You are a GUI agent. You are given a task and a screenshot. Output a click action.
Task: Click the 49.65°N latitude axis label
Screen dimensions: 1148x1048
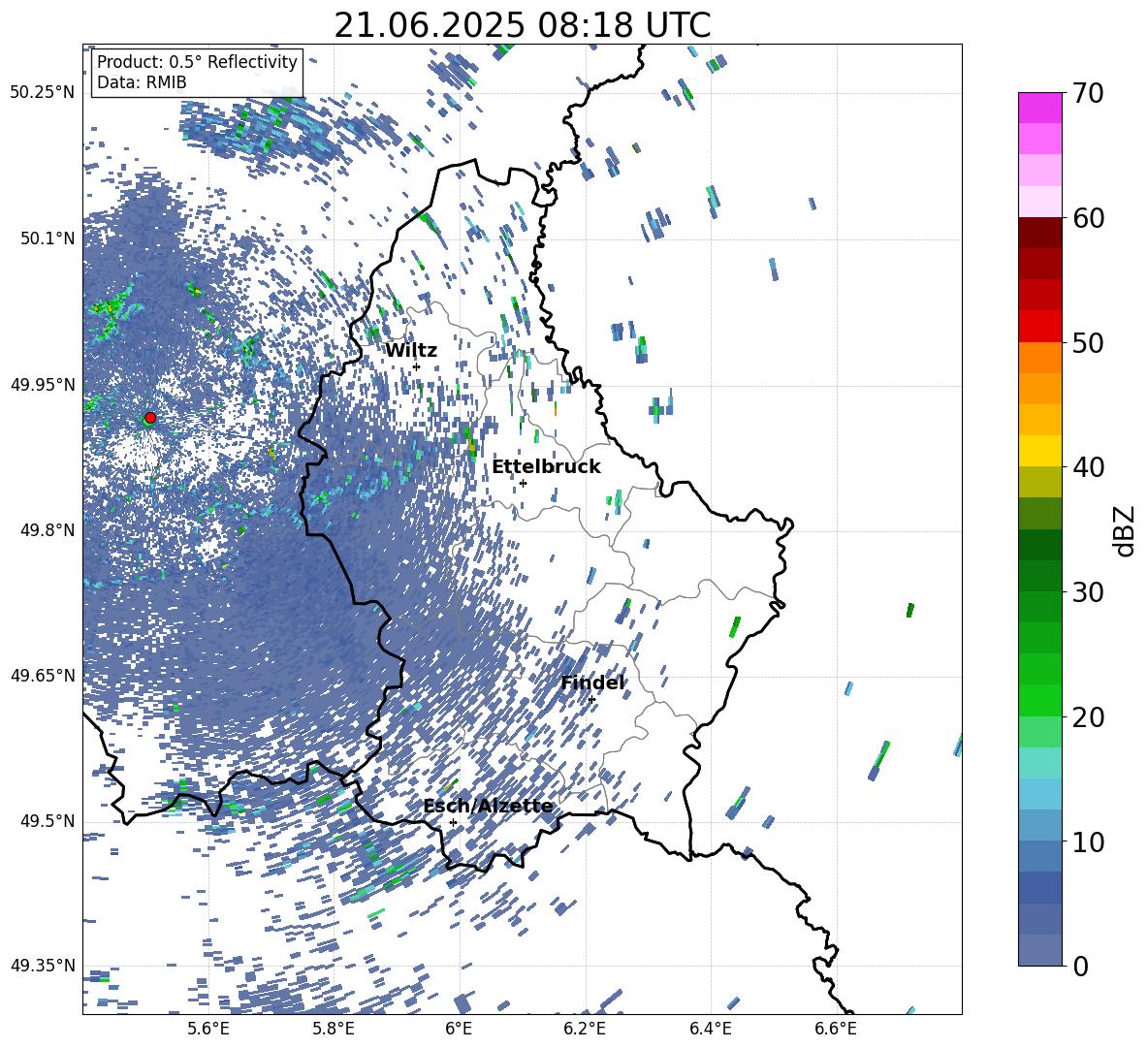(x=44, y=677)
